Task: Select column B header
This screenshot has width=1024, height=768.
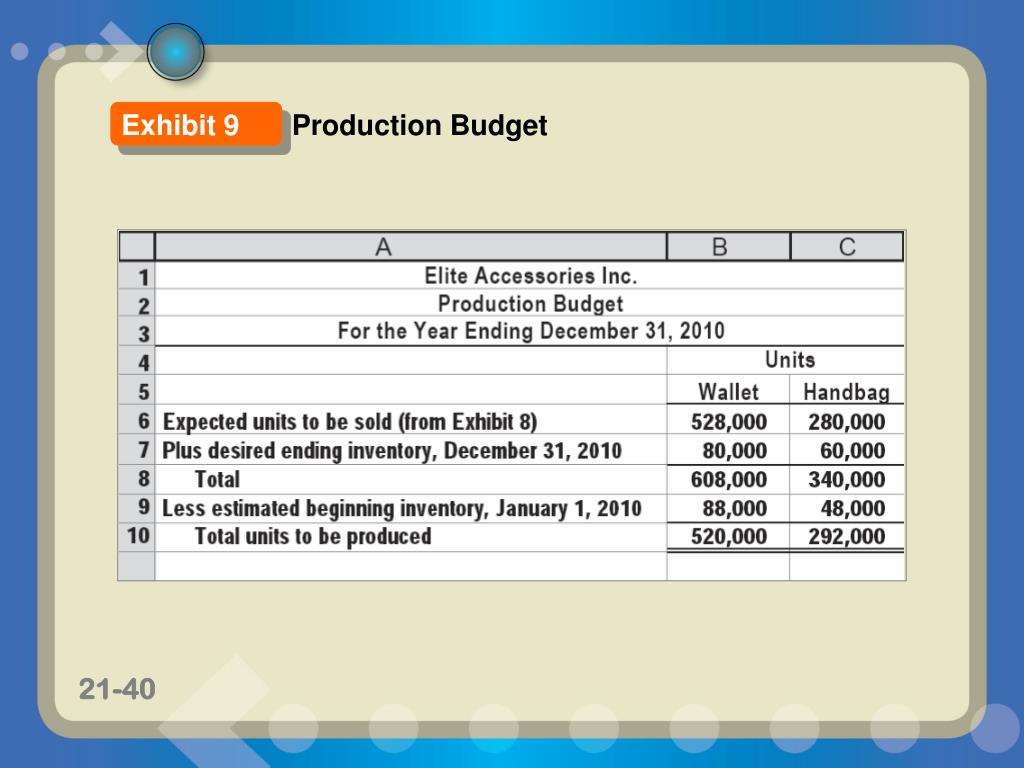Action: [x=728, y=247]
